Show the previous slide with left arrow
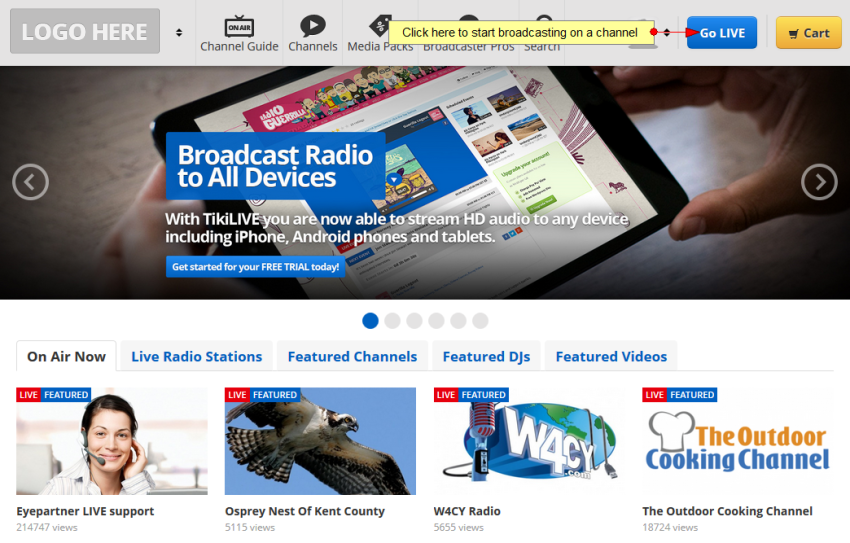The image size is (850, 543). tap(30, 182)
